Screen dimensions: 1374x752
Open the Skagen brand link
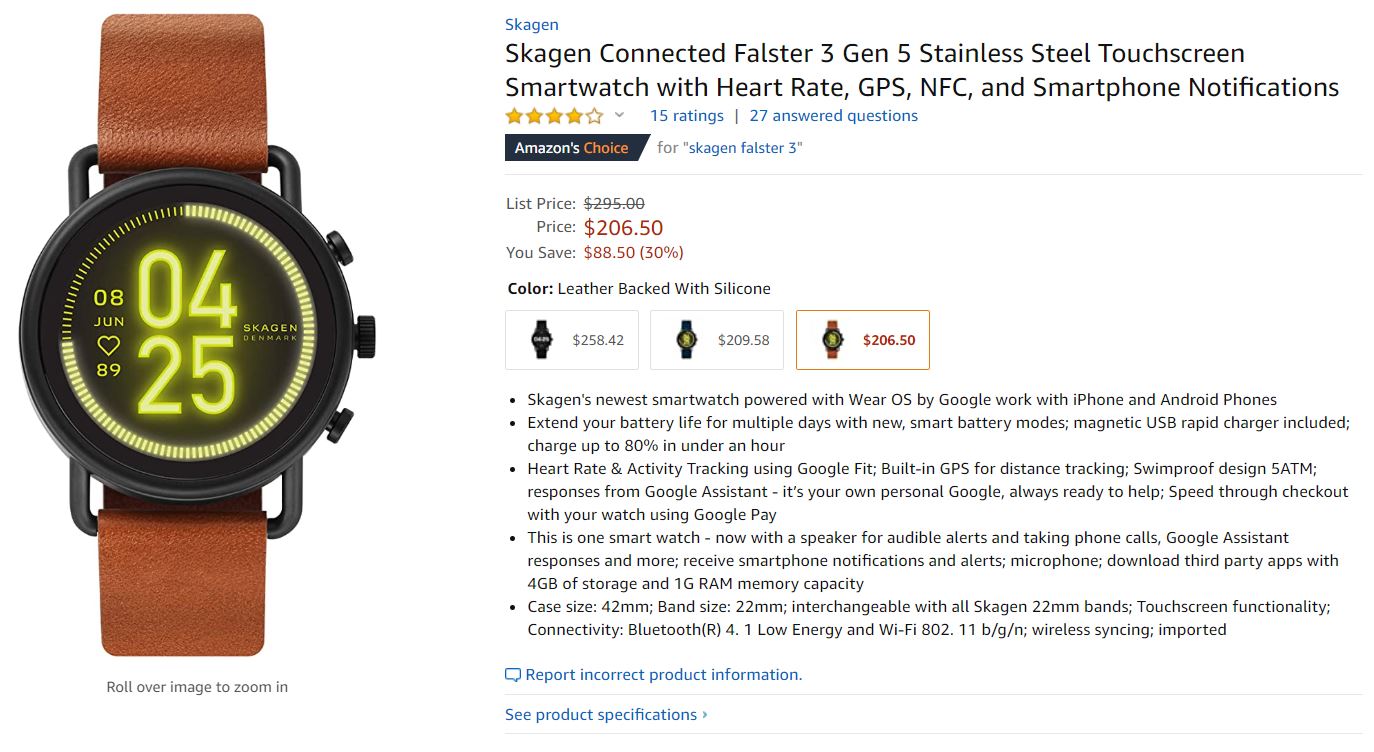[x=531, y=25]
